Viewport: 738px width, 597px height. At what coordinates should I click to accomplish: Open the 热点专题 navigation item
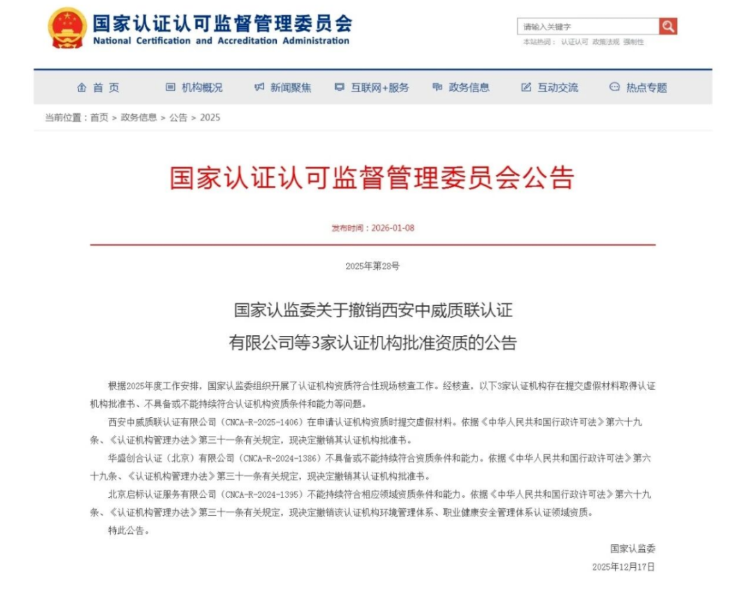(646, 88)
